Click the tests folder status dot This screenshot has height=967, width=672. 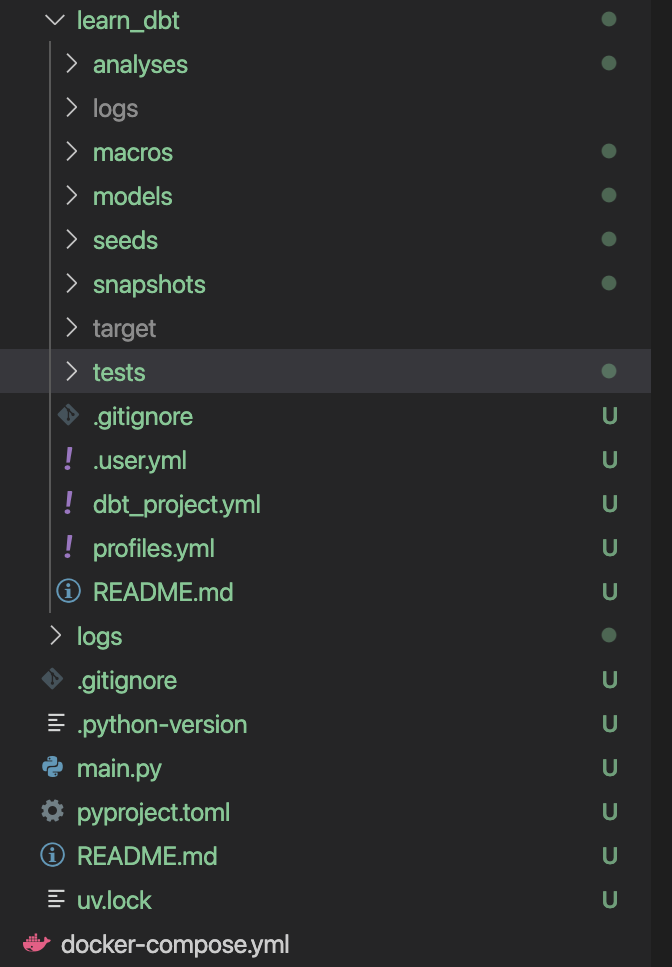pos(609,371)
